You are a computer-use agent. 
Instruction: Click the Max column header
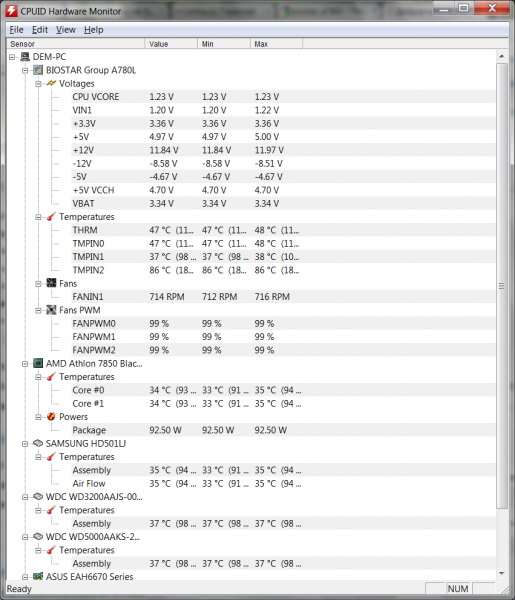pyautogui.click(x=277, y=44)
